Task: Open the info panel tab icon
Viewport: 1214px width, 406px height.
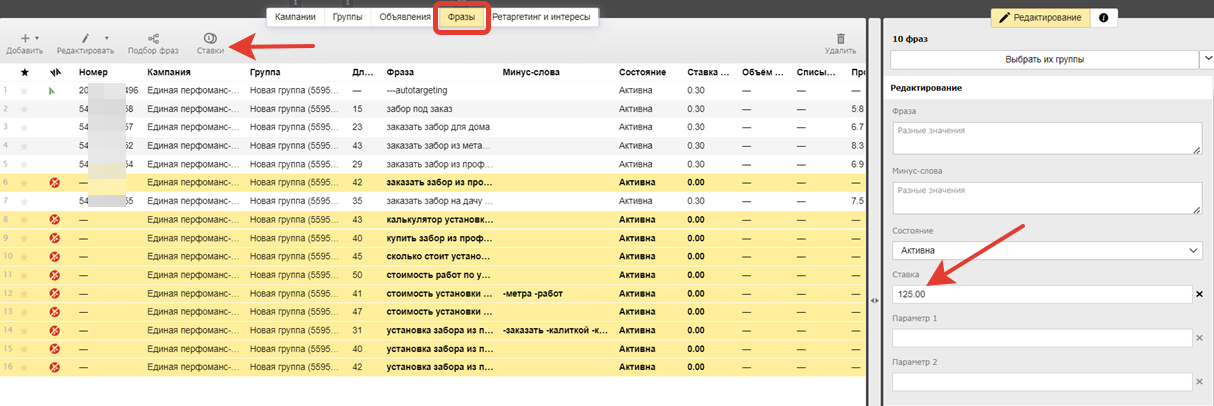Action: tap(1104, 18)
